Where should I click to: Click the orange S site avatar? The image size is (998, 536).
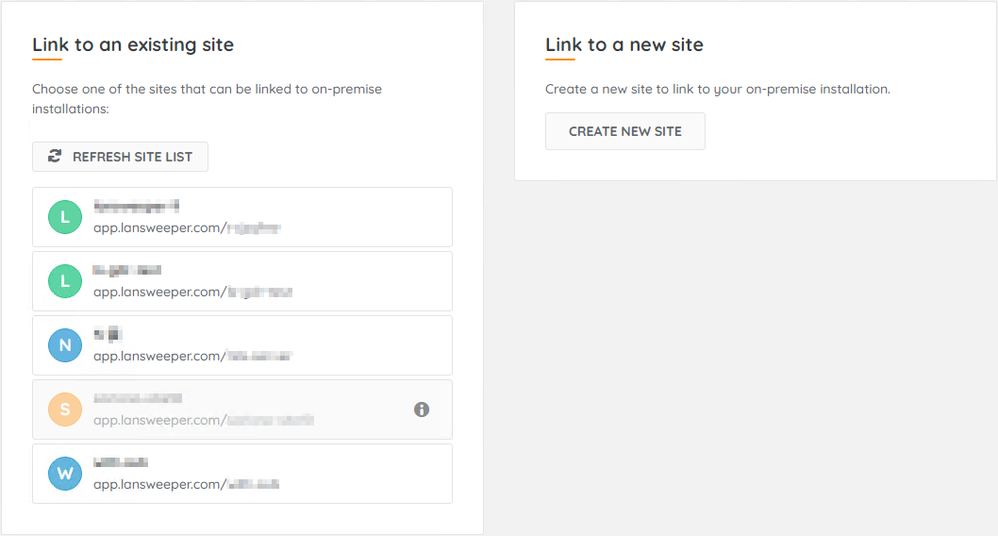tap(65, 409)
